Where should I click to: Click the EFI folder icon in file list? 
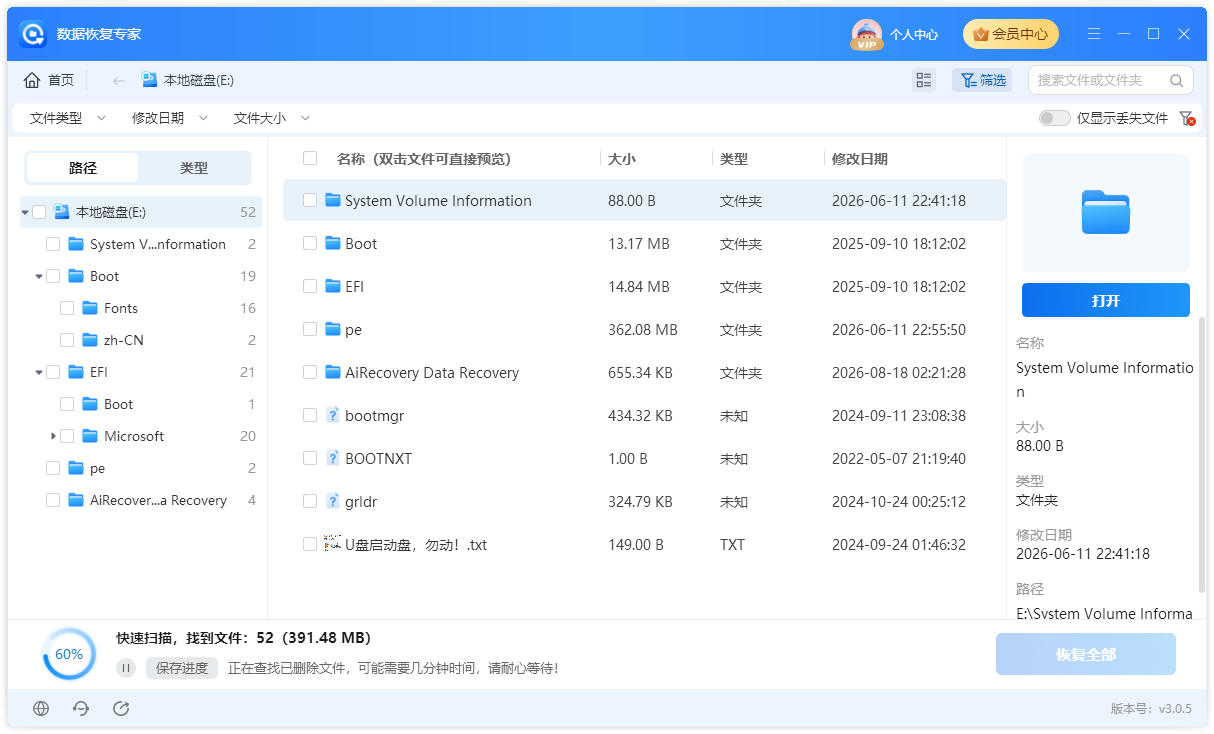(333, 286)
